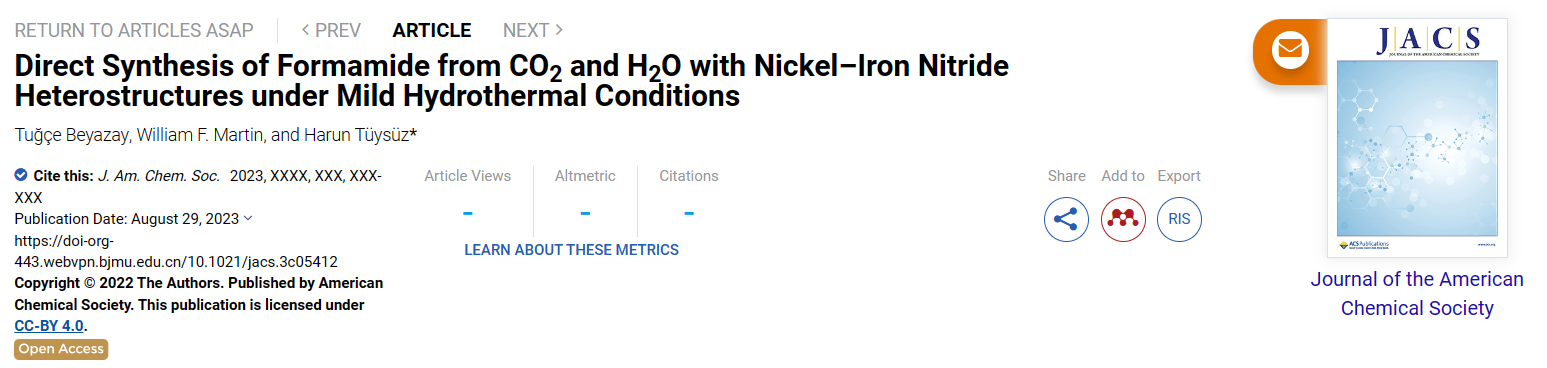1547x368 pixels.
Task: Click author name William F. Martin
Action: click(x=187, y=135)
